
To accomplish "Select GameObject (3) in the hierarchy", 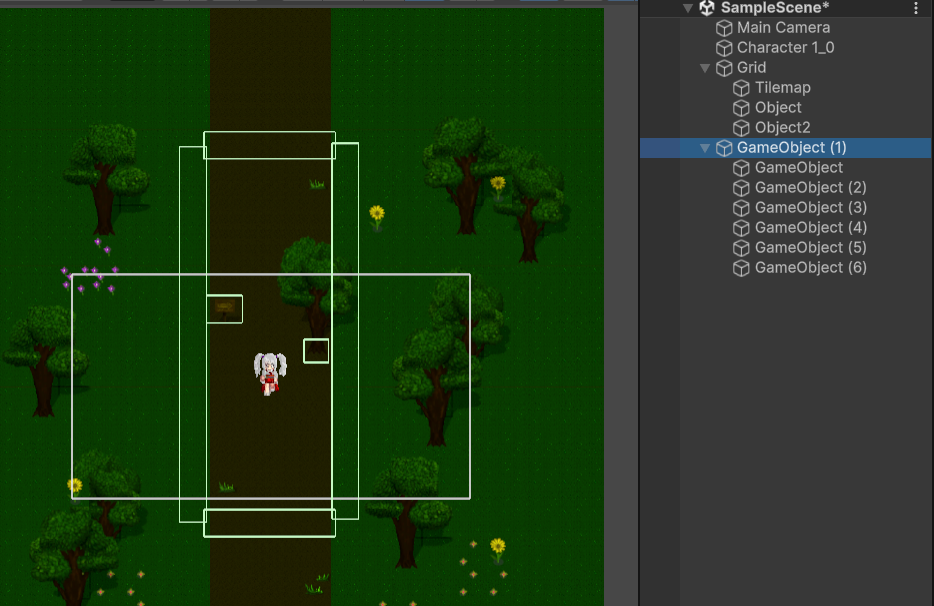I will pos(811,207).
